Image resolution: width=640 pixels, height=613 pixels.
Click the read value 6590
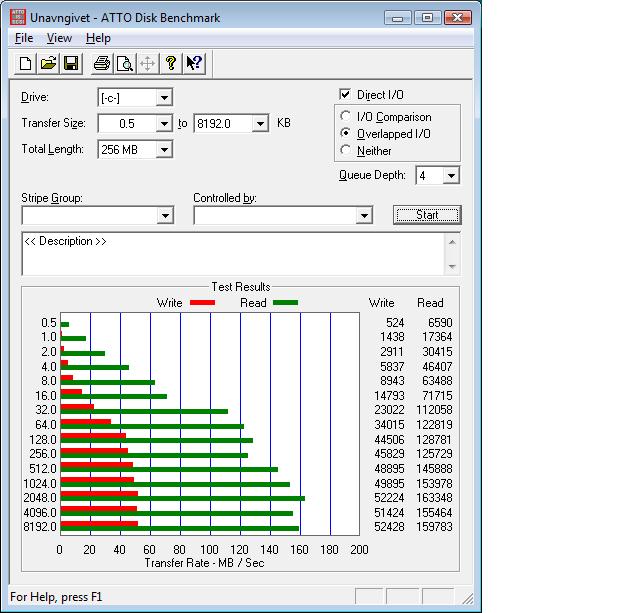[440, 323]
